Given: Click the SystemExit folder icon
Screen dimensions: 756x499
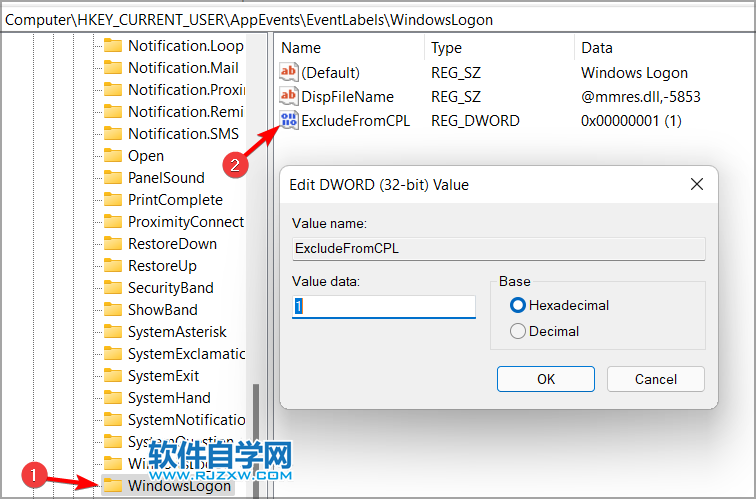Looking at the screenshot, I should (x=112, y=376).
